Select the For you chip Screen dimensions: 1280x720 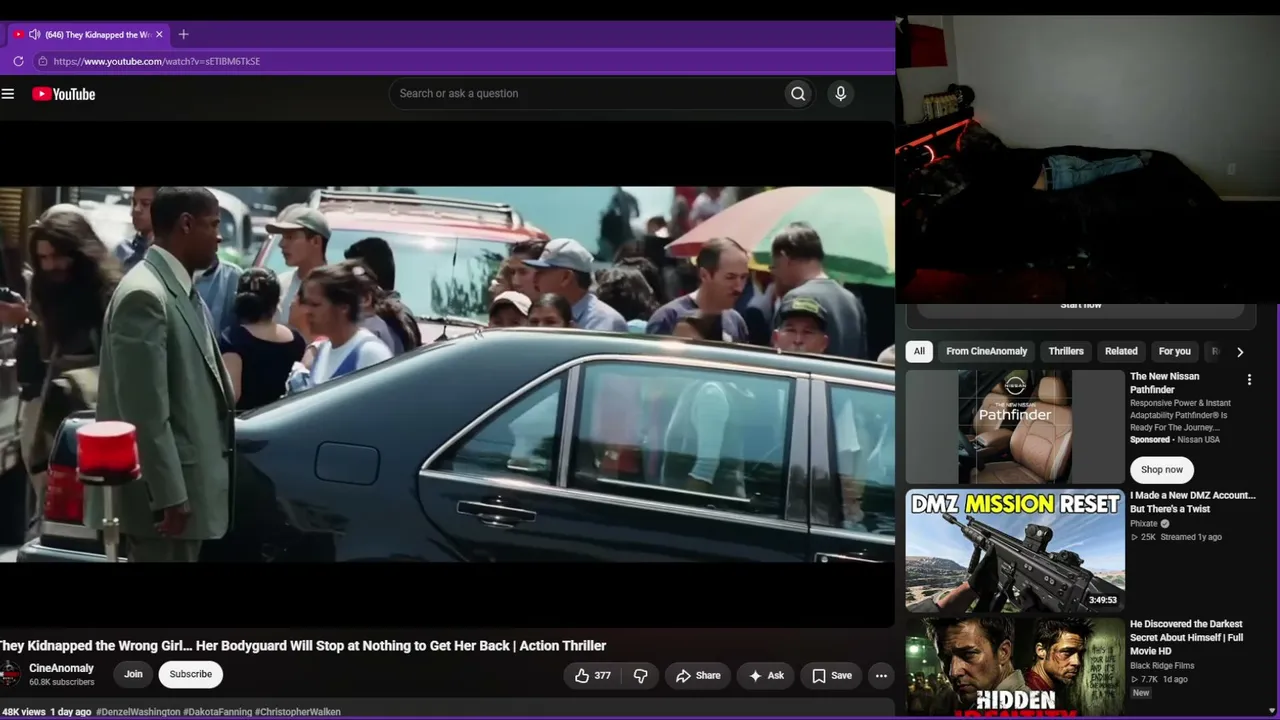pyautogui.click(x=1174, y=352)
